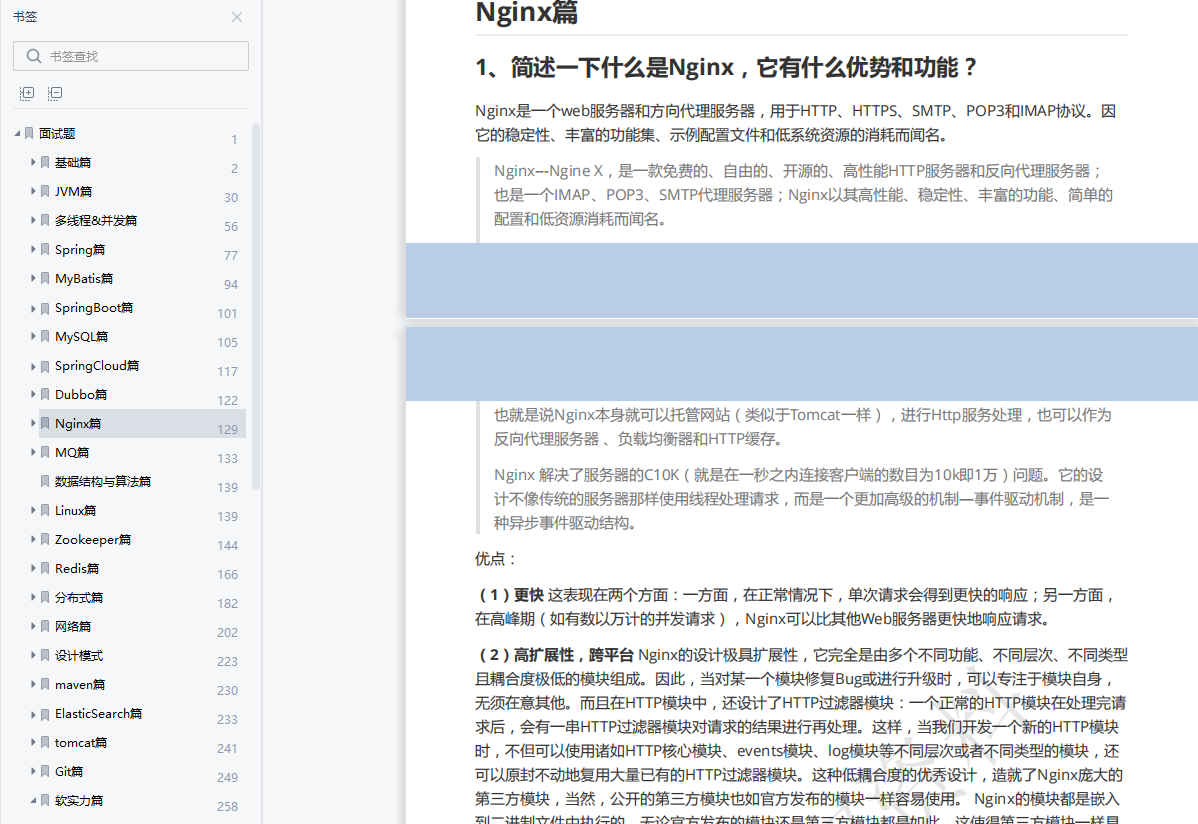
Task: Click the bookmark icon beside Git篇
Action: click(x=45, y=771)
